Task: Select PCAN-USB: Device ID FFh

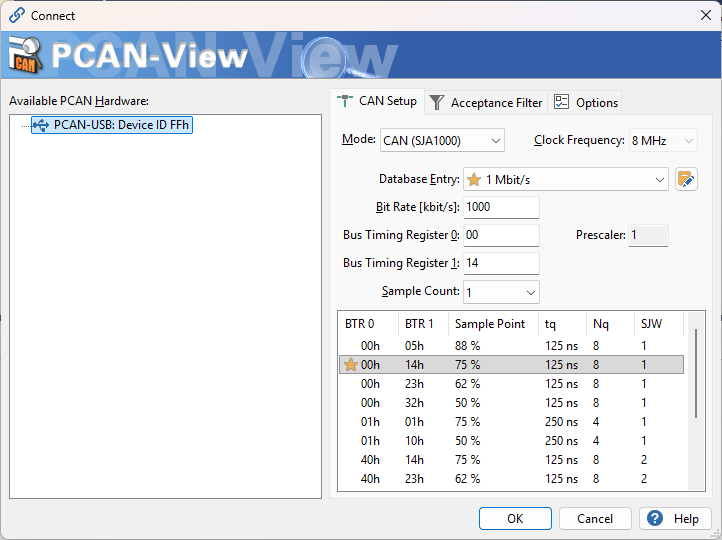Action: point(112,125)
